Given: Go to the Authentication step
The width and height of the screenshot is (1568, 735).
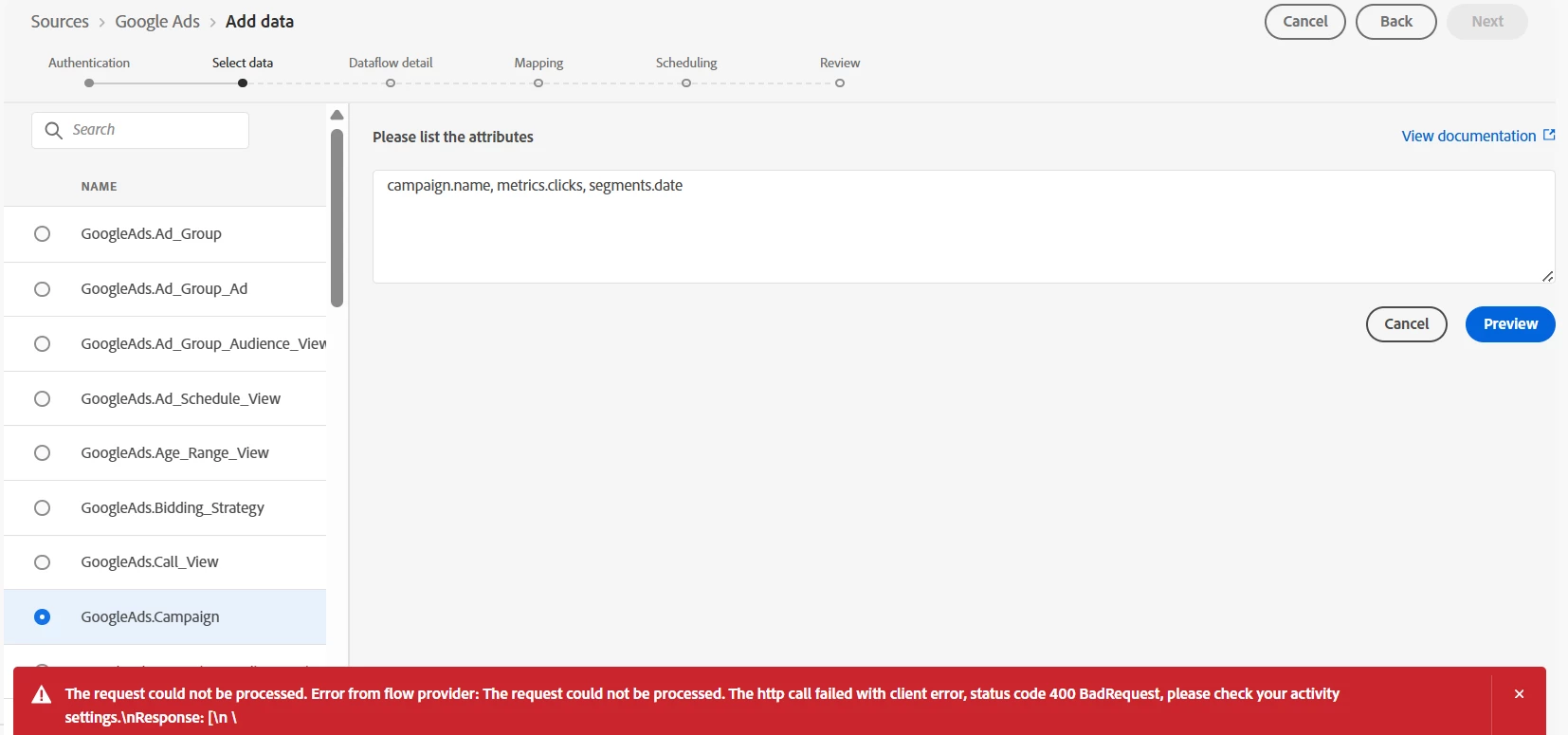Looking at the screenshot, I should coord(89,63).
